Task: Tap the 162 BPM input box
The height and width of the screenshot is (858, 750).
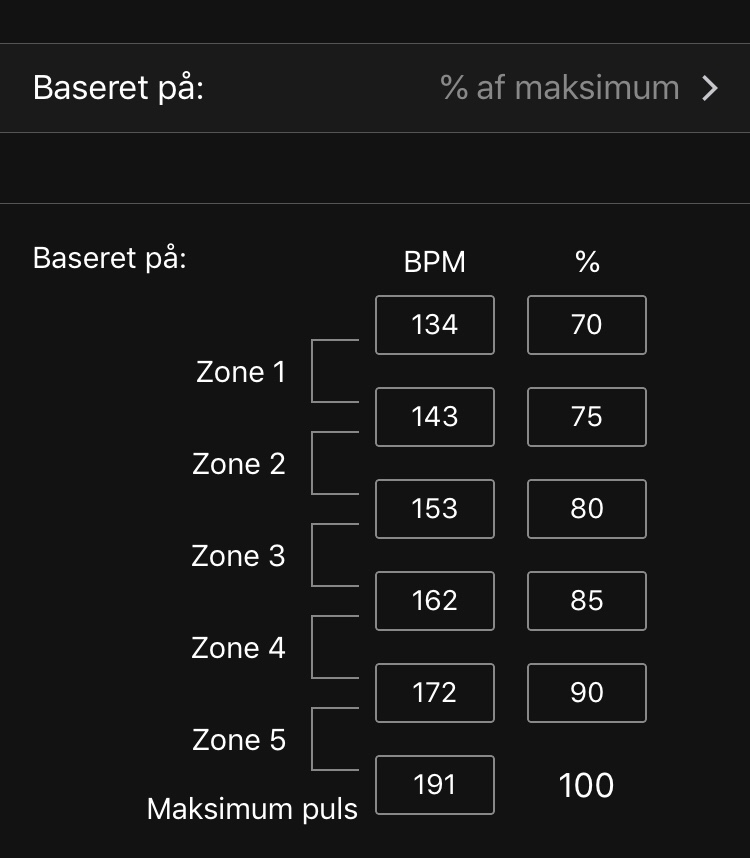Action: pyautogui.click(x=435, y=601)
